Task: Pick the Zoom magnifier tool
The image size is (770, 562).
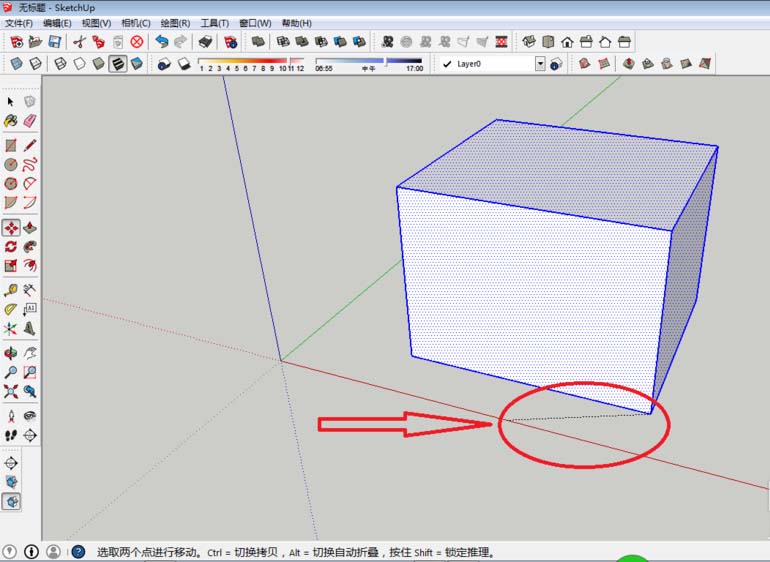Action: (x=11, y=372)
